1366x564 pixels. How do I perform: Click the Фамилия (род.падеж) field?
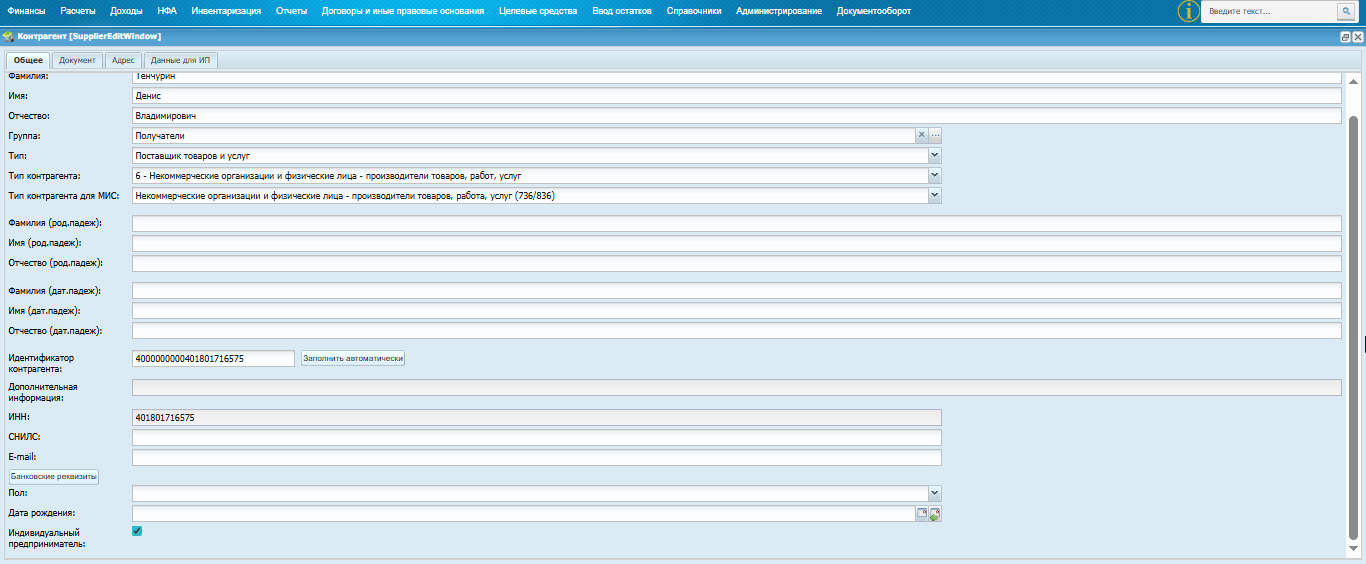point(736,223)
